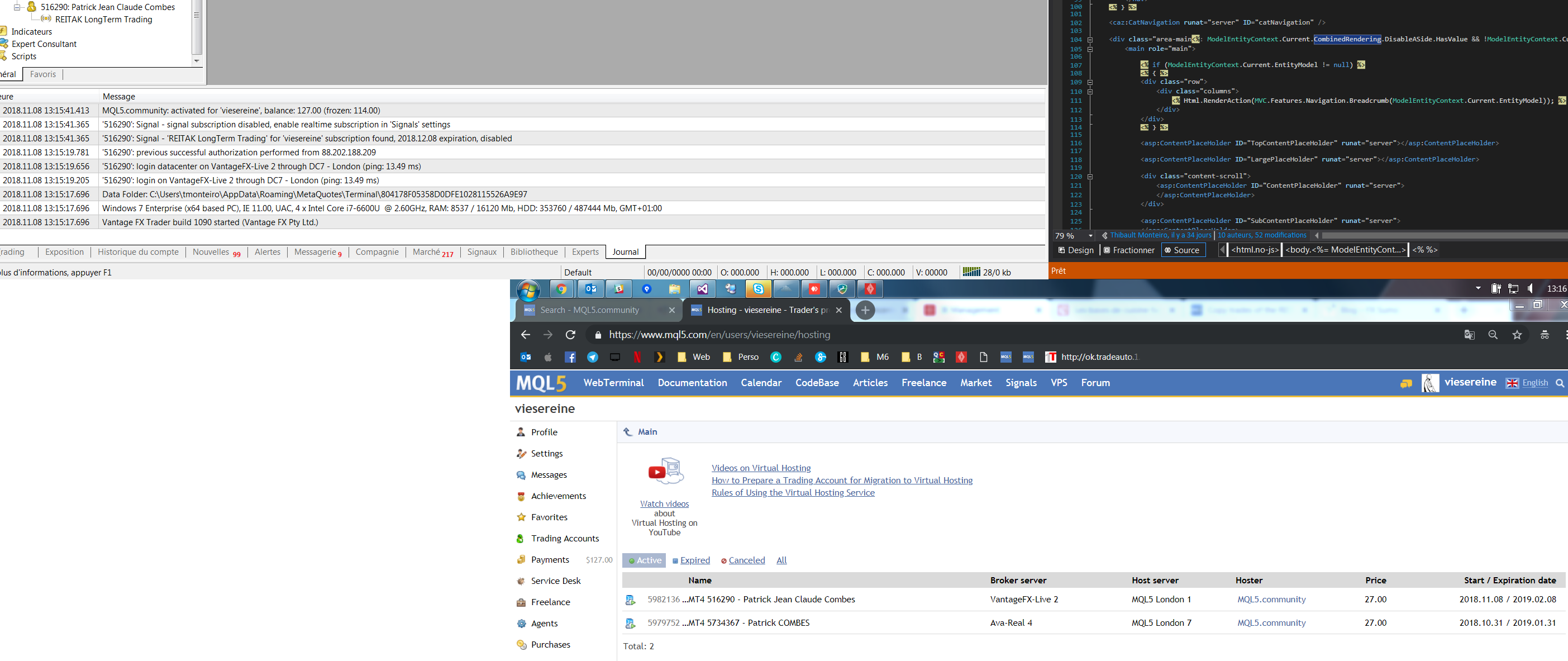Open Trading Accounts in the sidebar

[x=564, y=539]
